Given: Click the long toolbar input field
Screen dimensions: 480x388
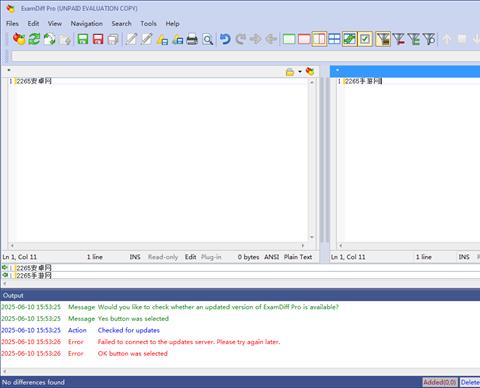Looking at the screenshot, I should coord(246,56).
